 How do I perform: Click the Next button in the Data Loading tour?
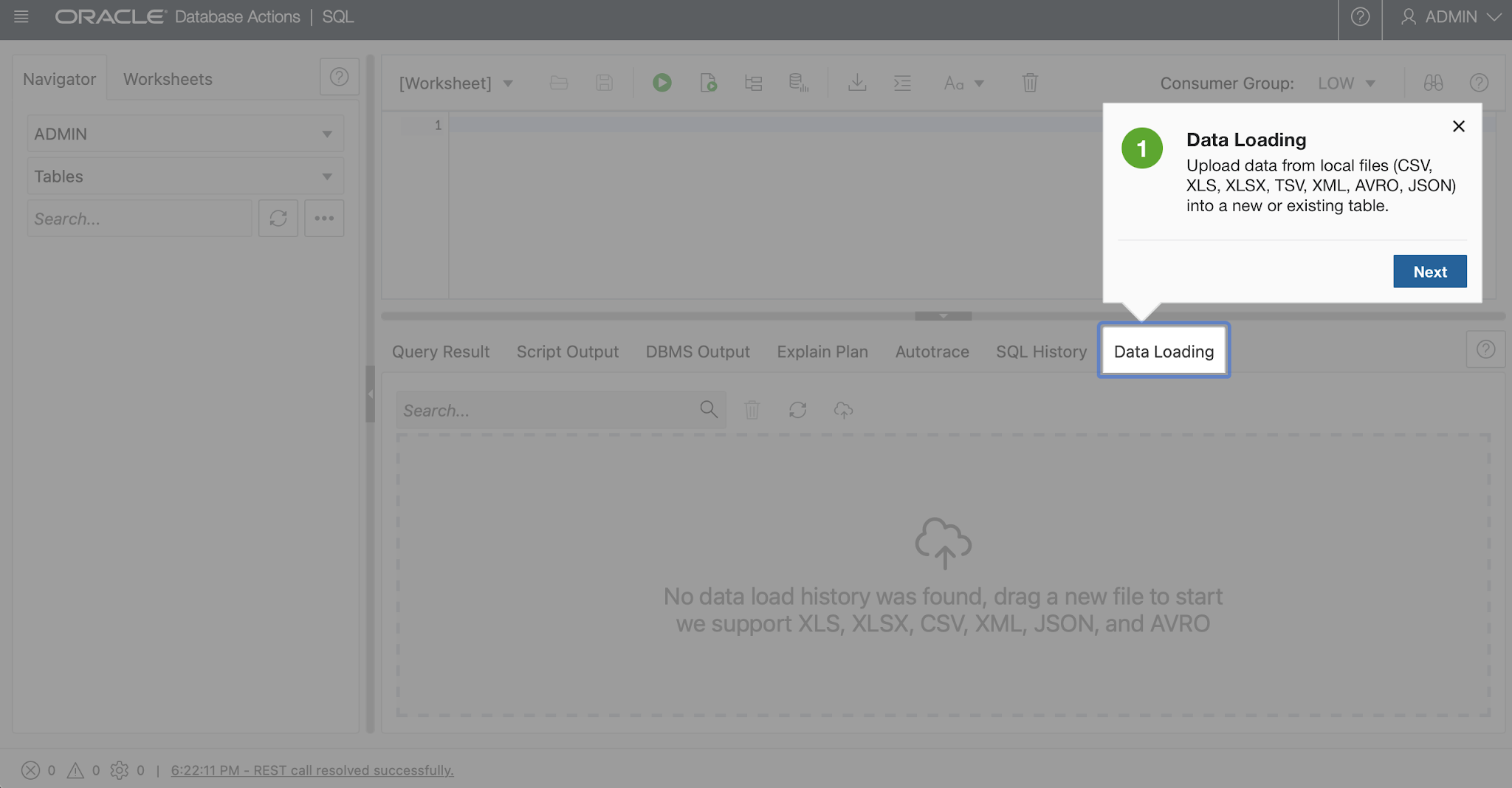click(1429, 271)
